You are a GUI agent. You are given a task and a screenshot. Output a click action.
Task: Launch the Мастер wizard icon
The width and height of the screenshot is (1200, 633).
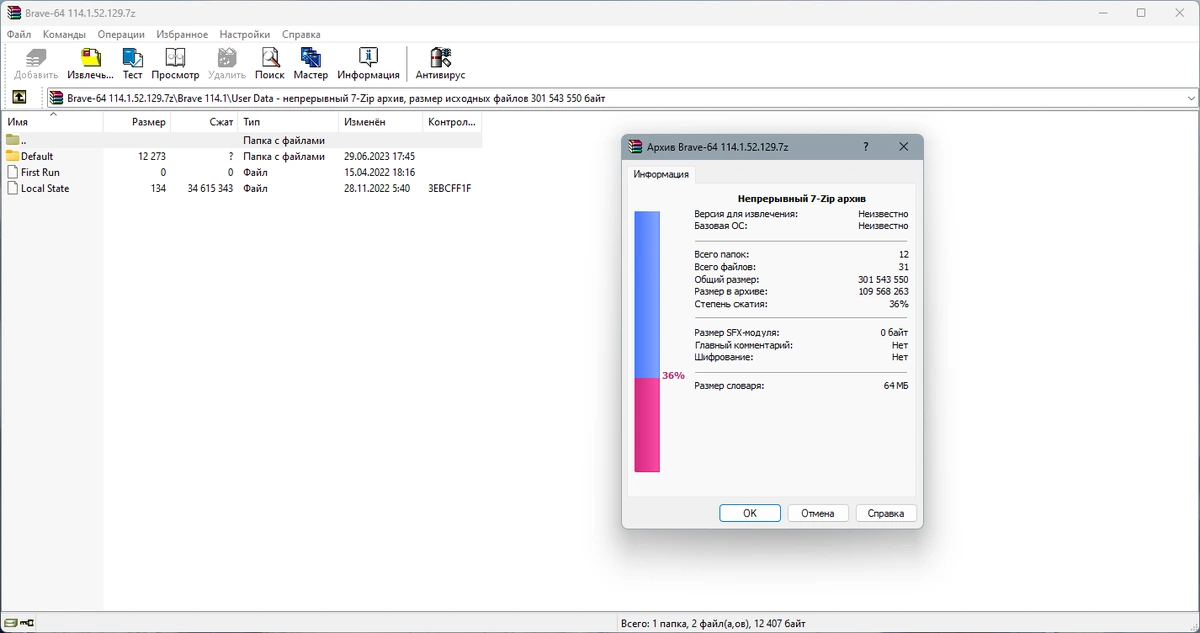pyautogui.click(x=311, y=57)
